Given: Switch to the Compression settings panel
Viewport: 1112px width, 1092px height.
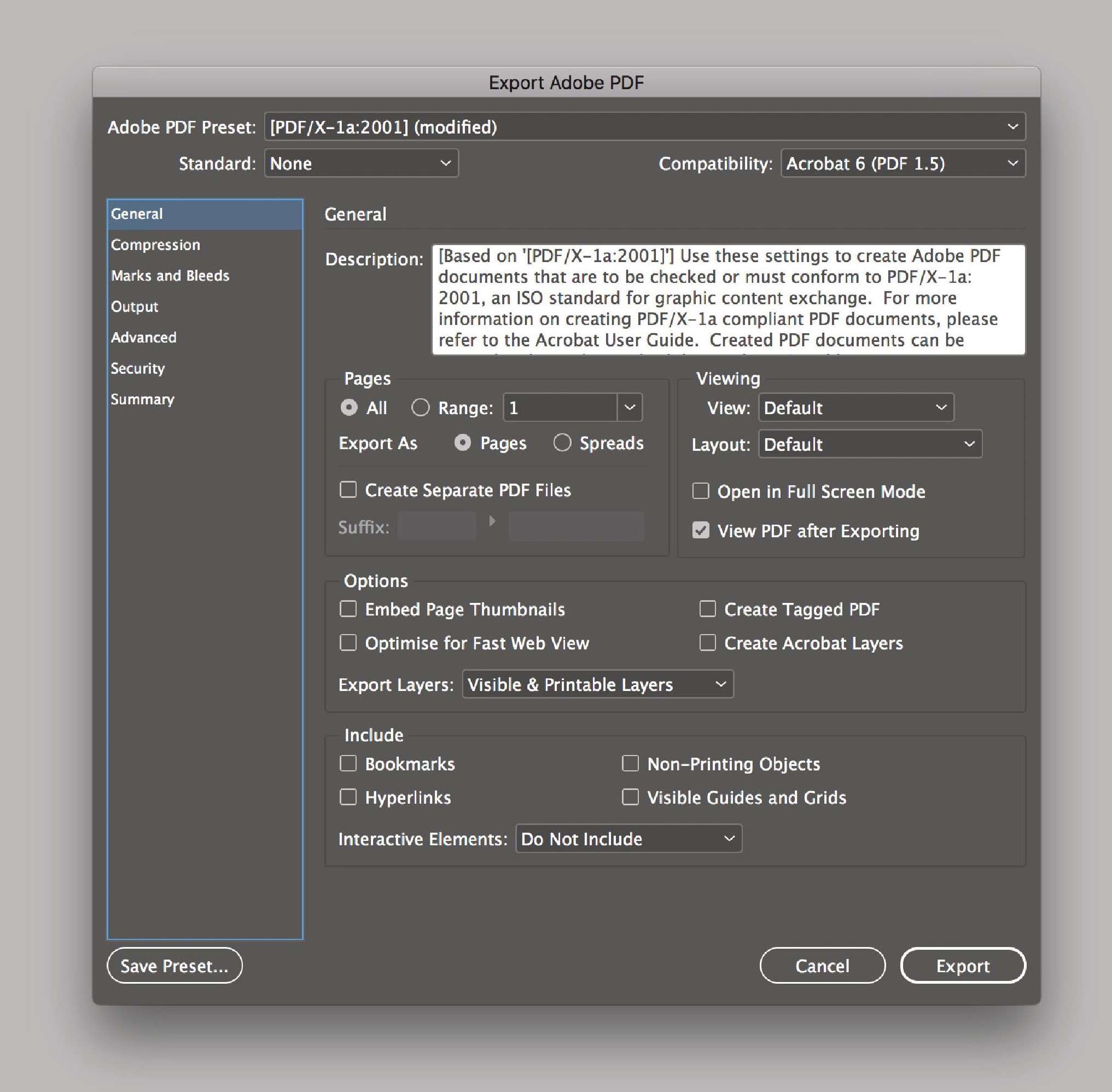Looking at the screenshot, I should [155, 245].
